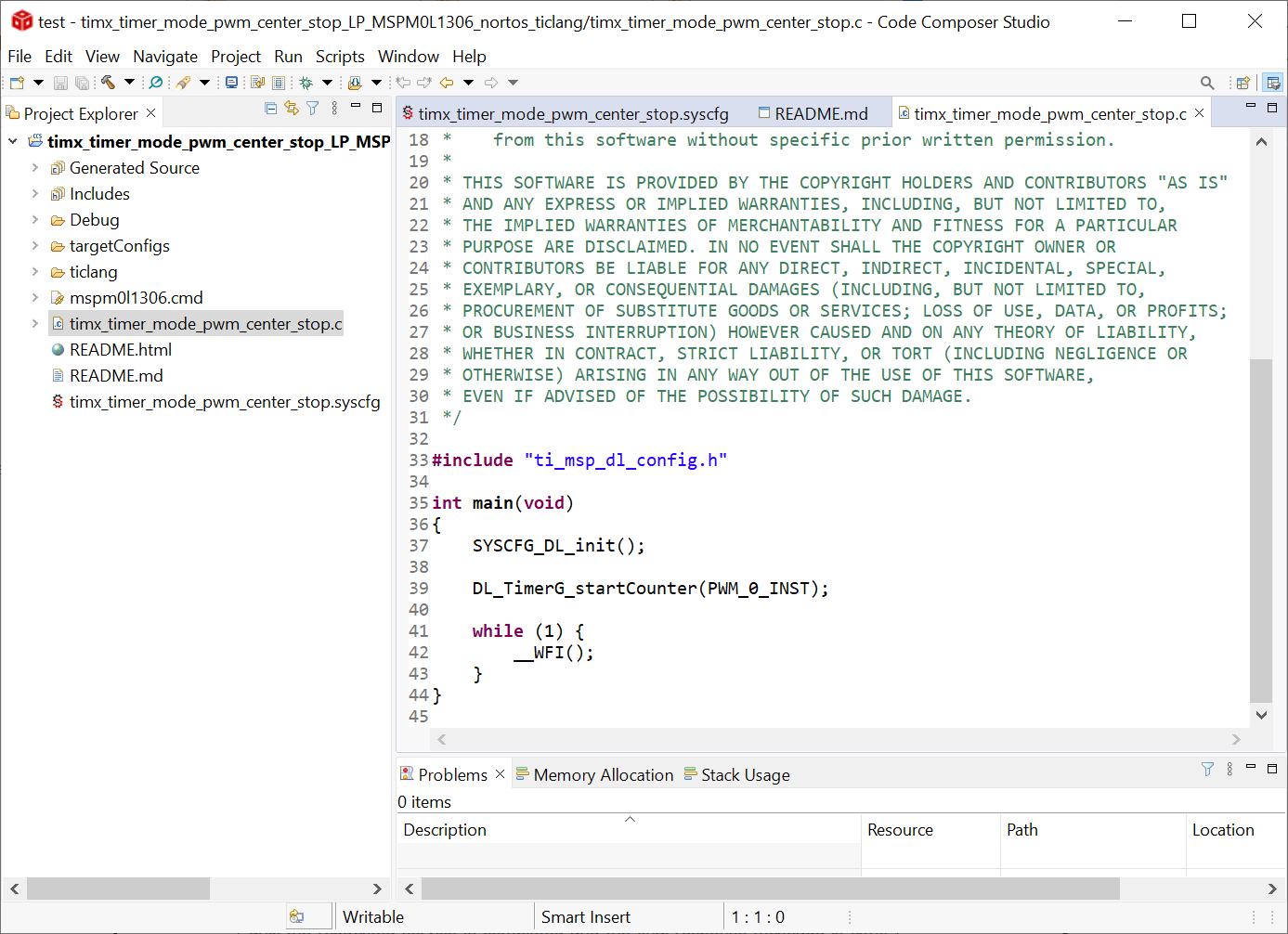
Task: Maximize the Project Explorer panel
Action: click(377, 108)
